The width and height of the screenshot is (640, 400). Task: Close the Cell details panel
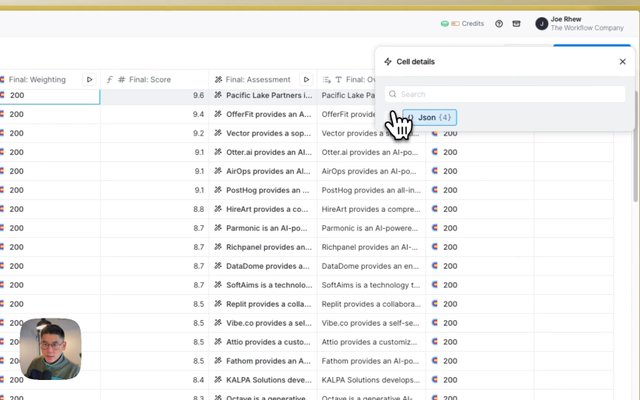tap(622, 61)
